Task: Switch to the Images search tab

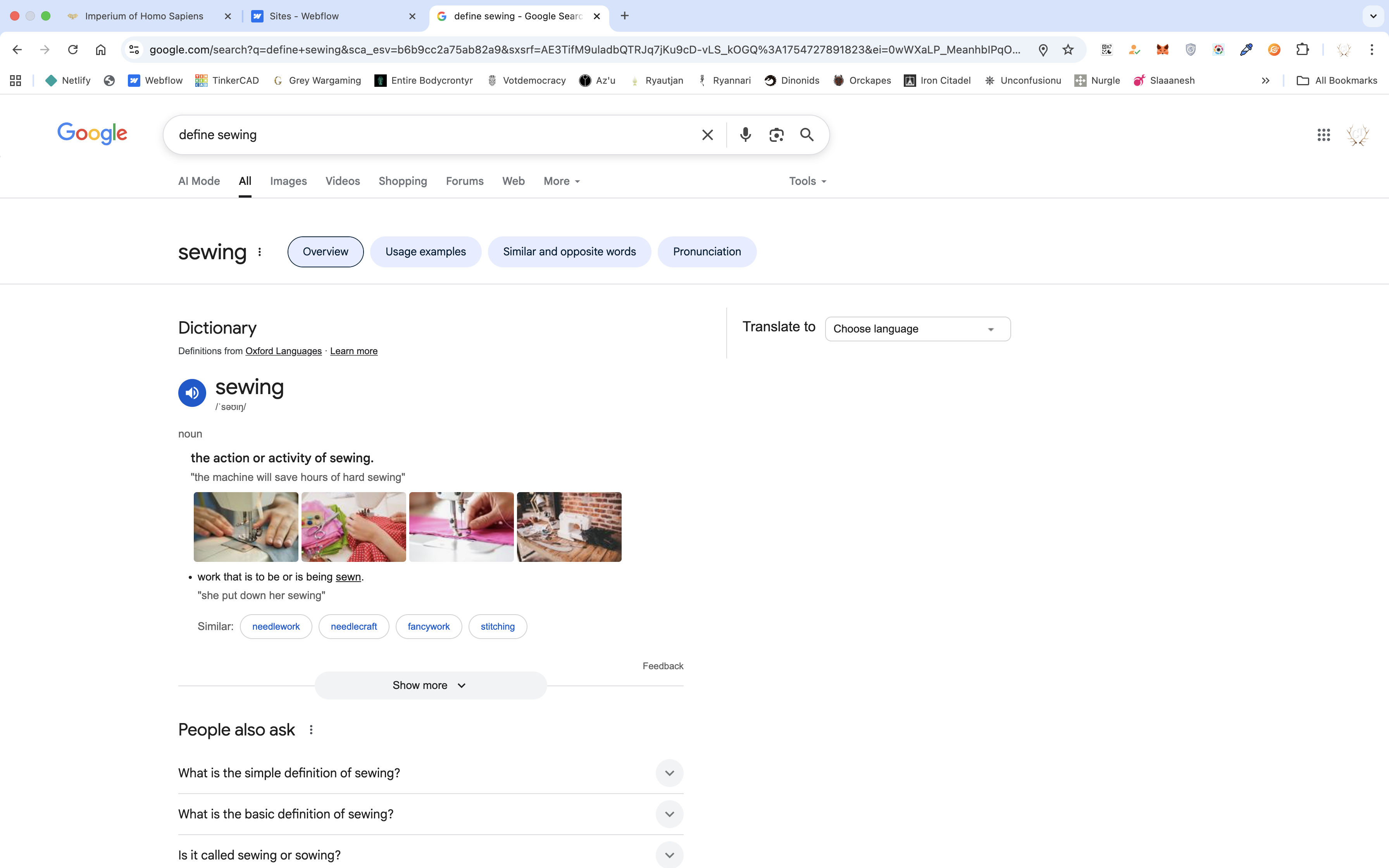Action: pos(288,181)
